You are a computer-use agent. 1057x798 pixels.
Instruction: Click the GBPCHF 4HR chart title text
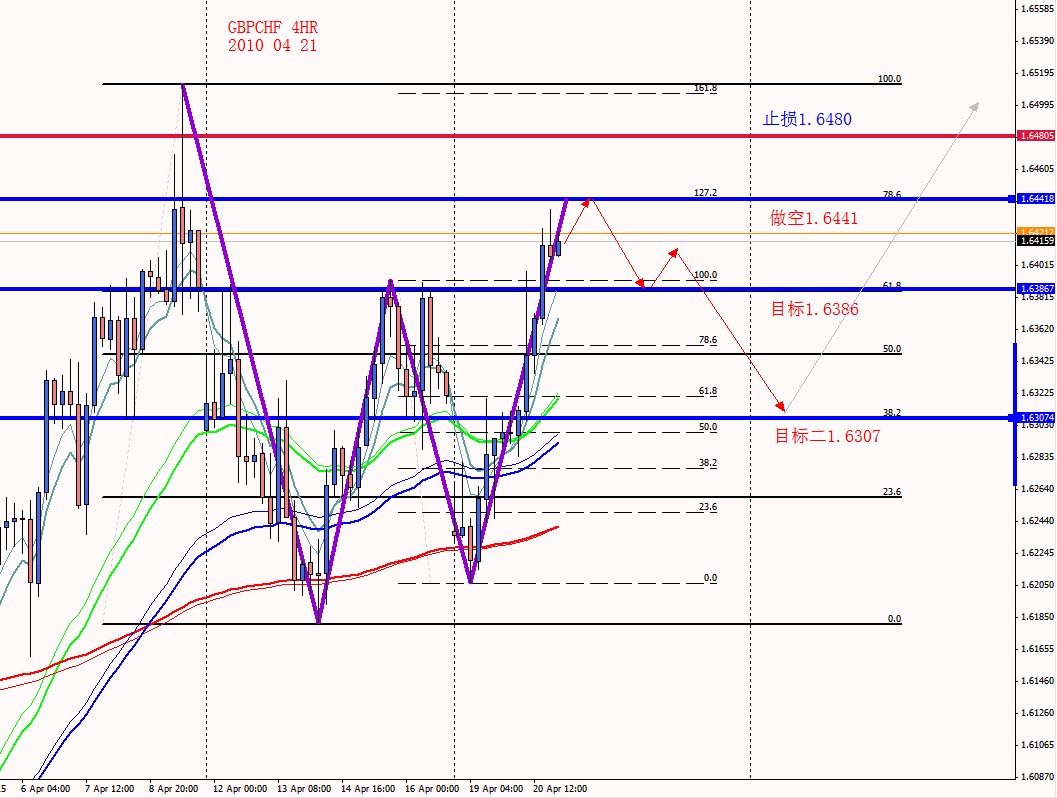coord(272,28)
